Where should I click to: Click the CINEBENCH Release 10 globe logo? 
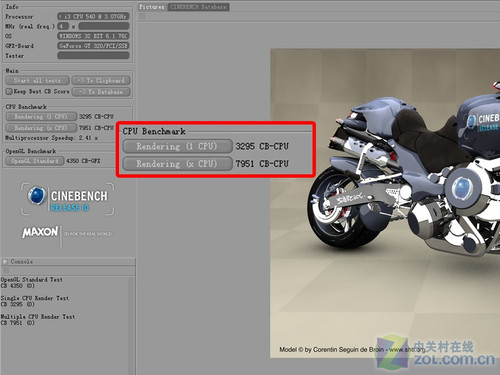pyautogui.click(x=37, y=196)
